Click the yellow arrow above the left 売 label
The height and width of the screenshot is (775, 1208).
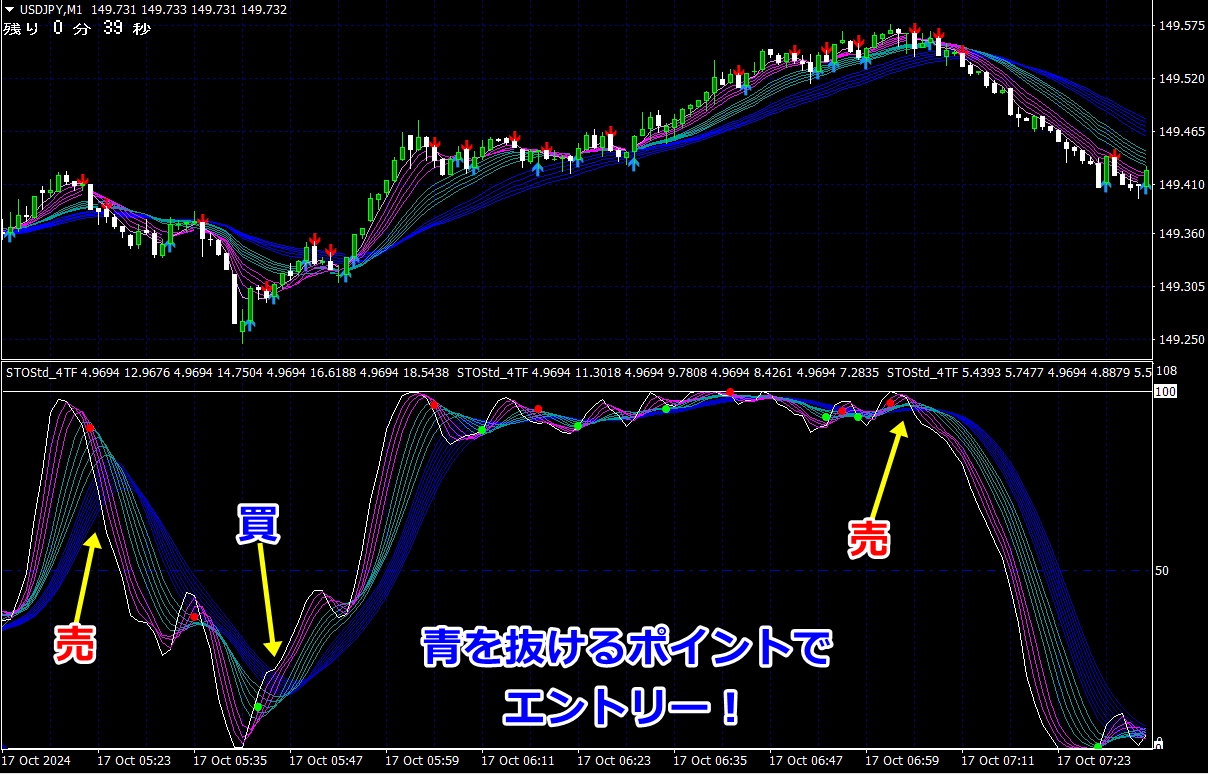click(x=86, y=585)
